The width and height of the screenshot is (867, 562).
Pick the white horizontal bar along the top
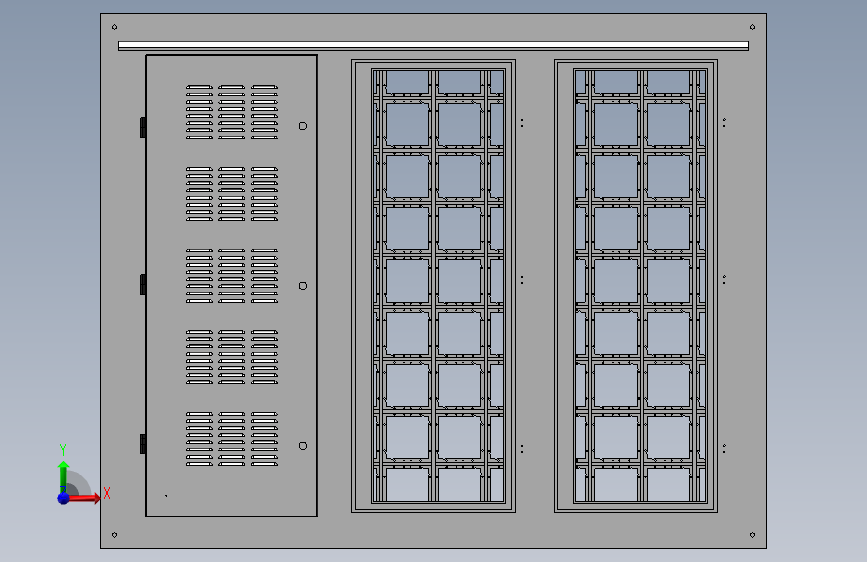pyautogui.click(x=434, y=46)
